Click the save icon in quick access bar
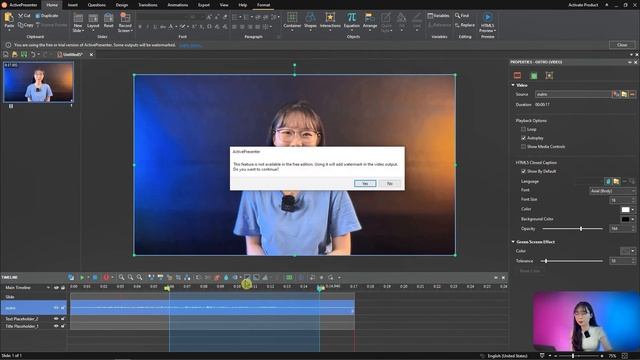The image size is (640, 360). pos(24,54)
